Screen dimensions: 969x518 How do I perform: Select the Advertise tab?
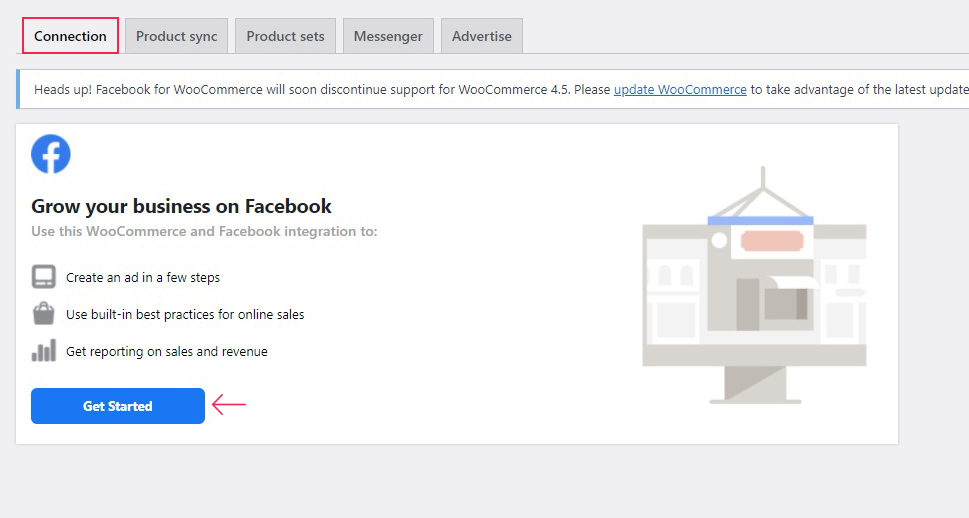coord(482,36)
